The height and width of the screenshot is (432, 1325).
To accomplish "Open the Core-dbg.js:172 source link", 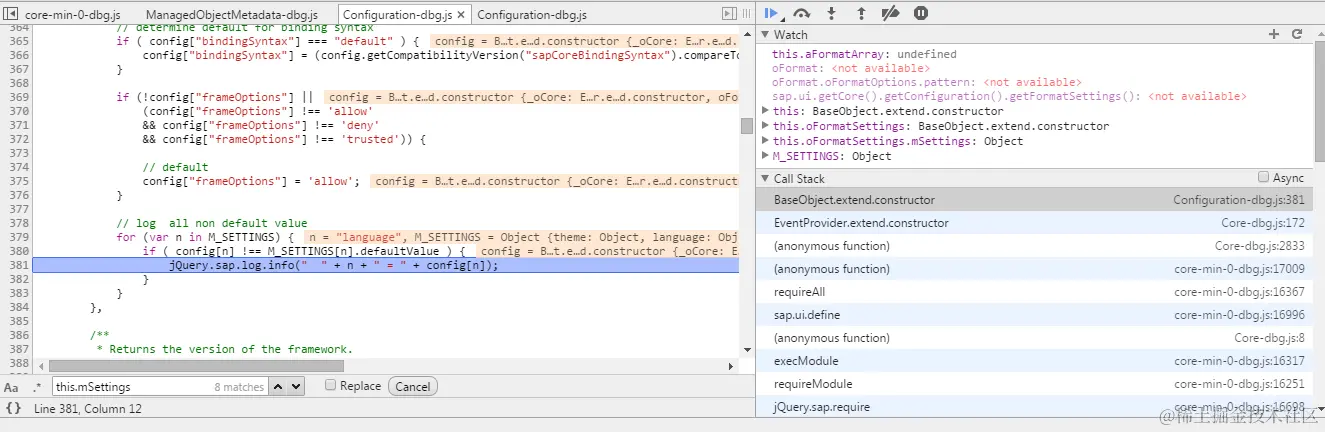I will point(1262,223).
